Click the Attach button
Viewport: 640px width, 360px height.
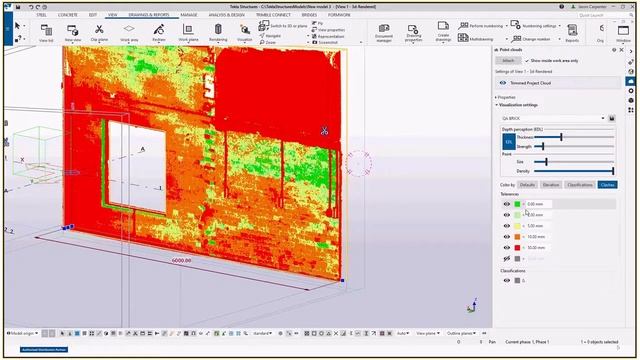coord(508,60)
